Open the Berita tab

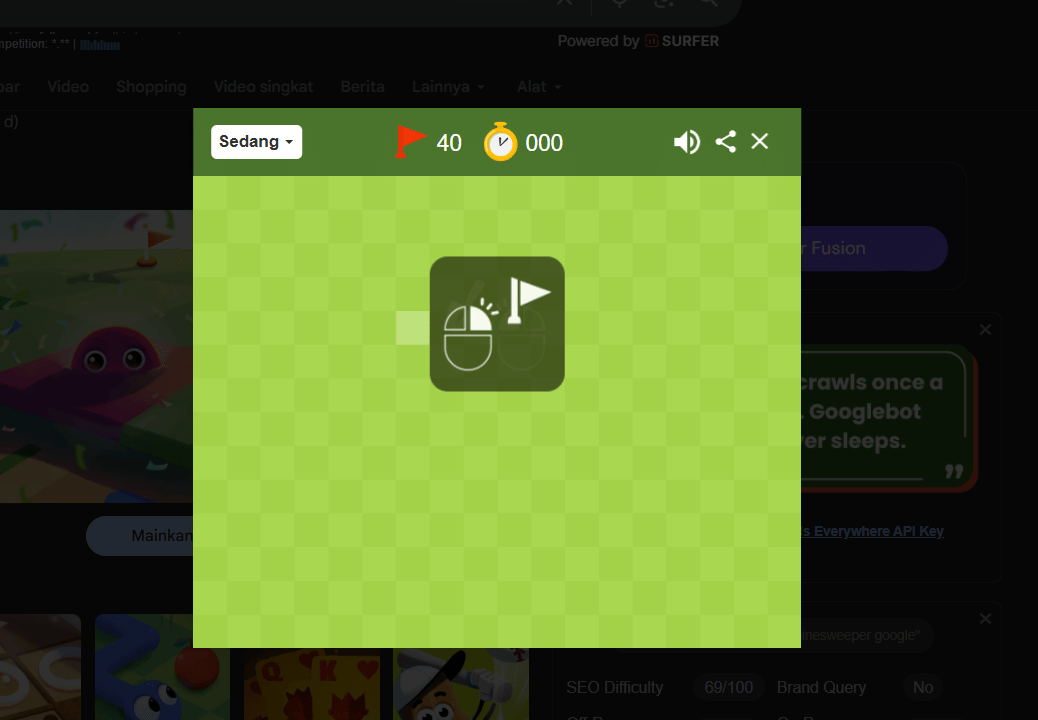point(362,87)
